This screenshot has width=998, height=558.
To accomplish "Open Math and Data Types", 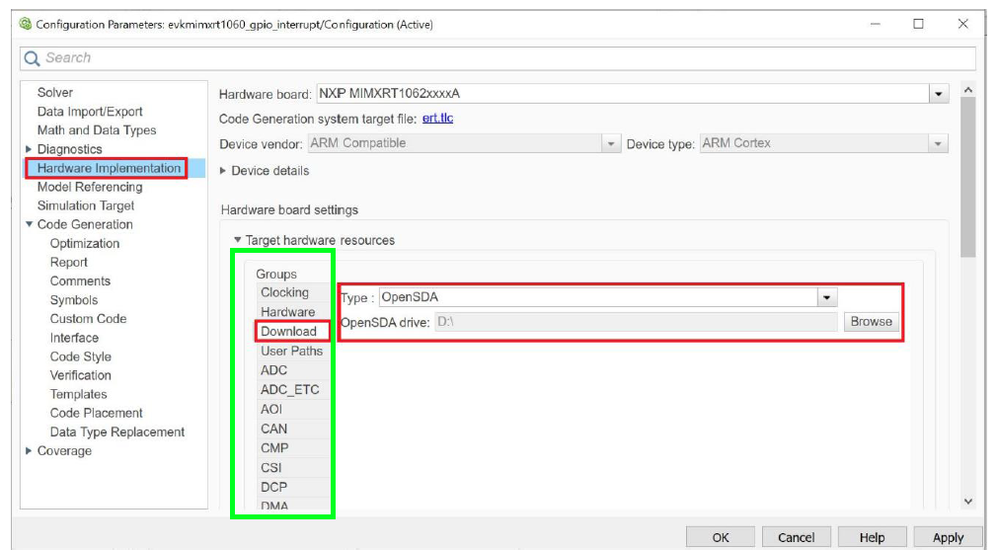I will point(97,130).
